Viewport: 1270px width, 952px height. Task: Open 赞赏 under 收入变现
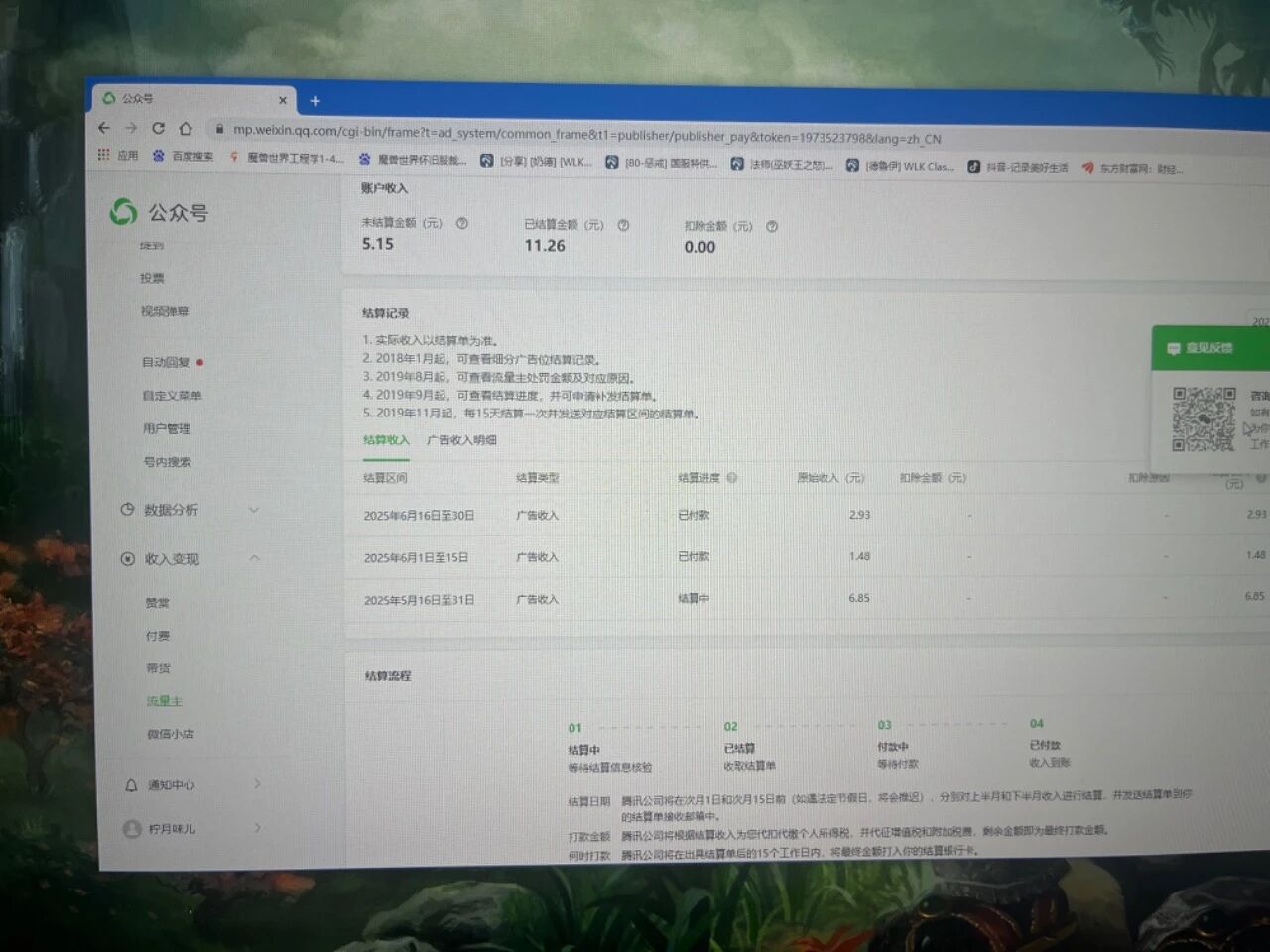click(x=158, y=603)
